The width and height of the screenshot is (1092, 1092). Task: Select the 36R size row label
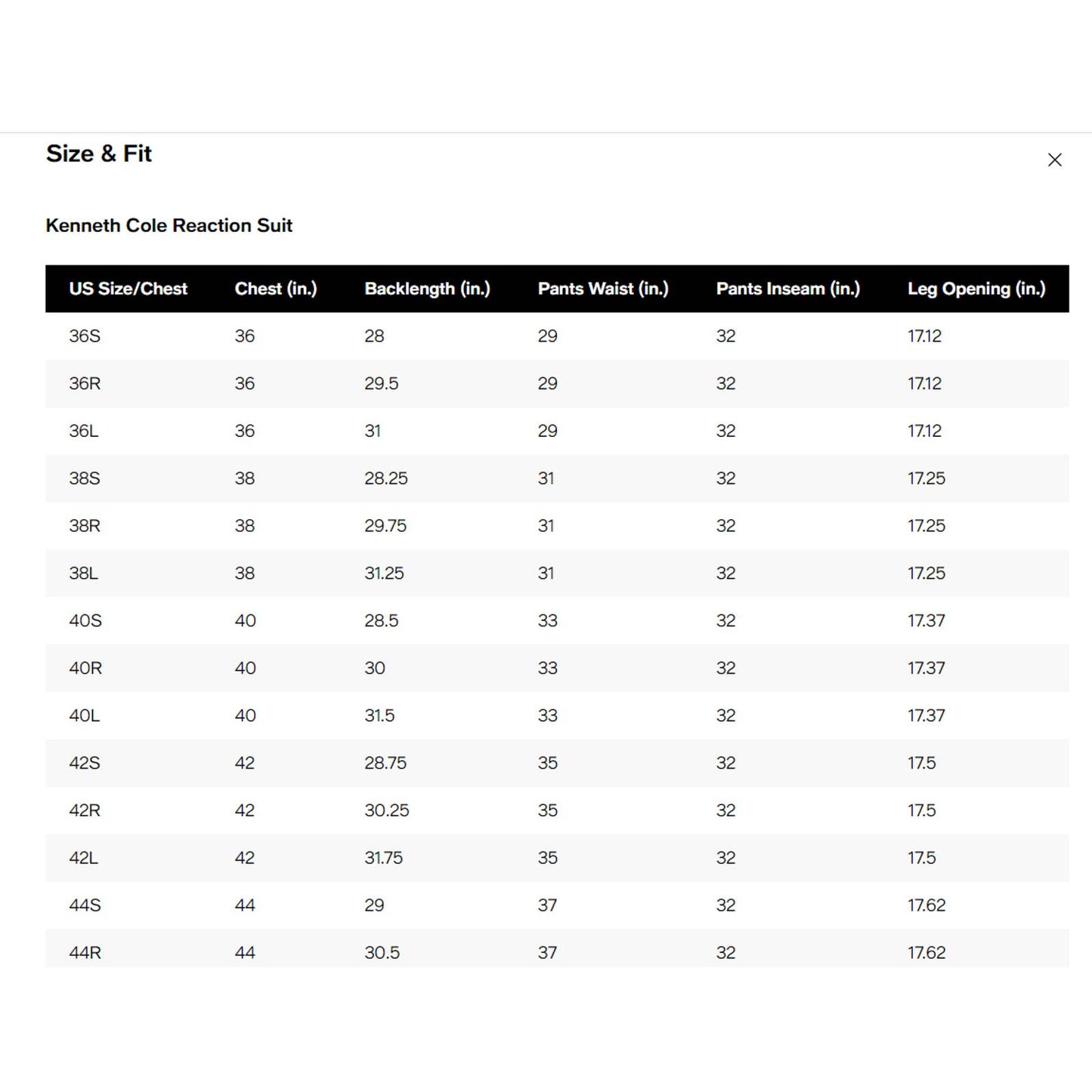[x=85, y=384]
